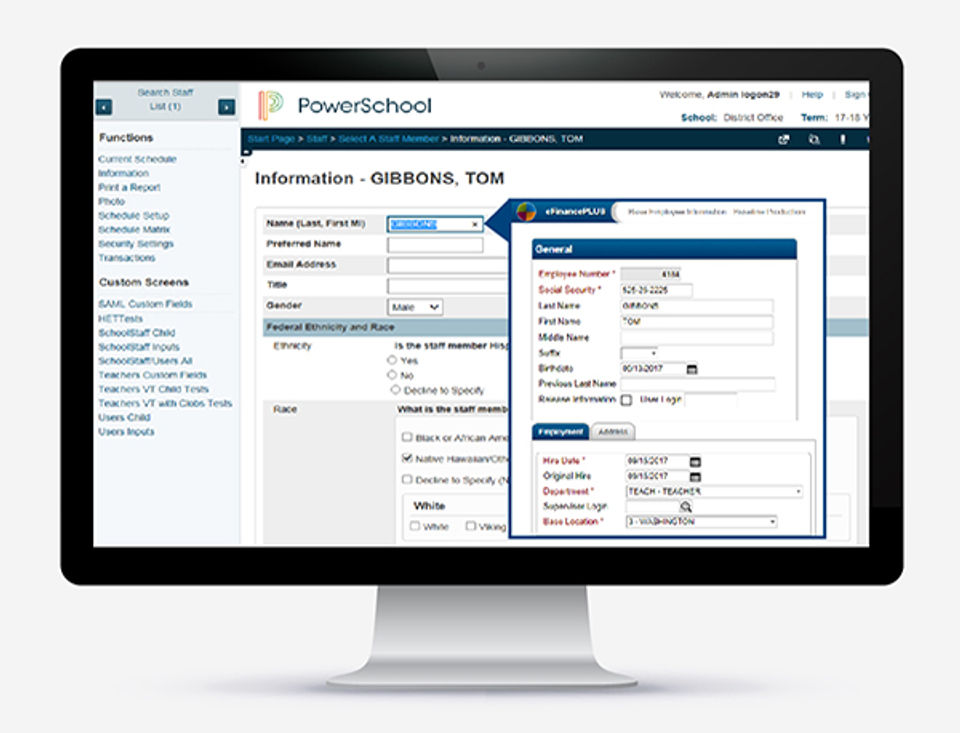This screenshot has height=733, width=960.
Task: Open the Hire Date calendar picker
Action: [695, 462]
